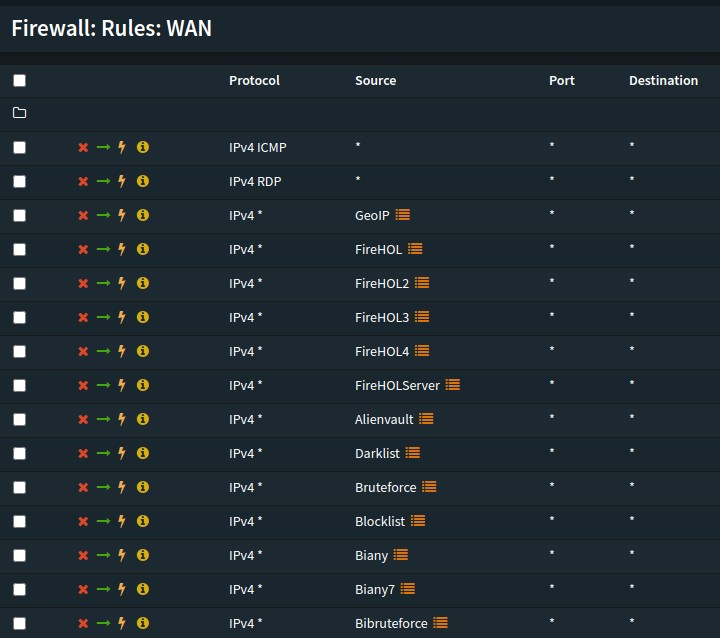Image resolution: width=720 pixels, height=638 pixels.
Task: Tick the checkbox for the FireHOL3 rule
Action: 20,318
